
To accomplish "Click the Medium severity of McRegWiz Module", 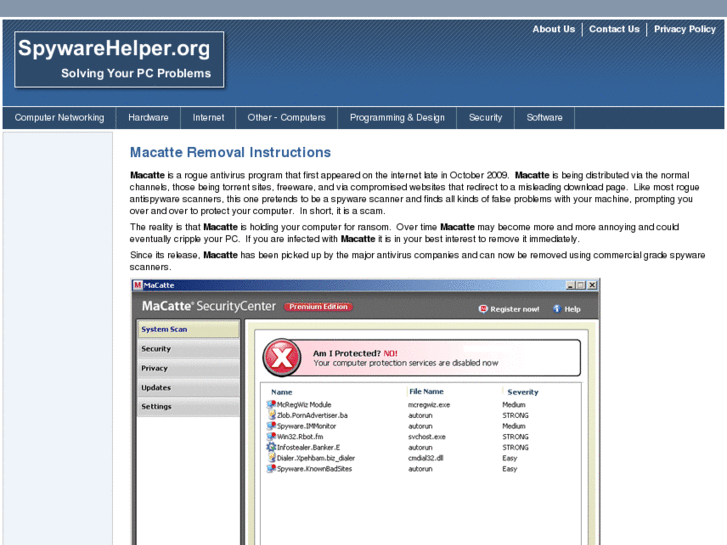I will click(514, 404).
